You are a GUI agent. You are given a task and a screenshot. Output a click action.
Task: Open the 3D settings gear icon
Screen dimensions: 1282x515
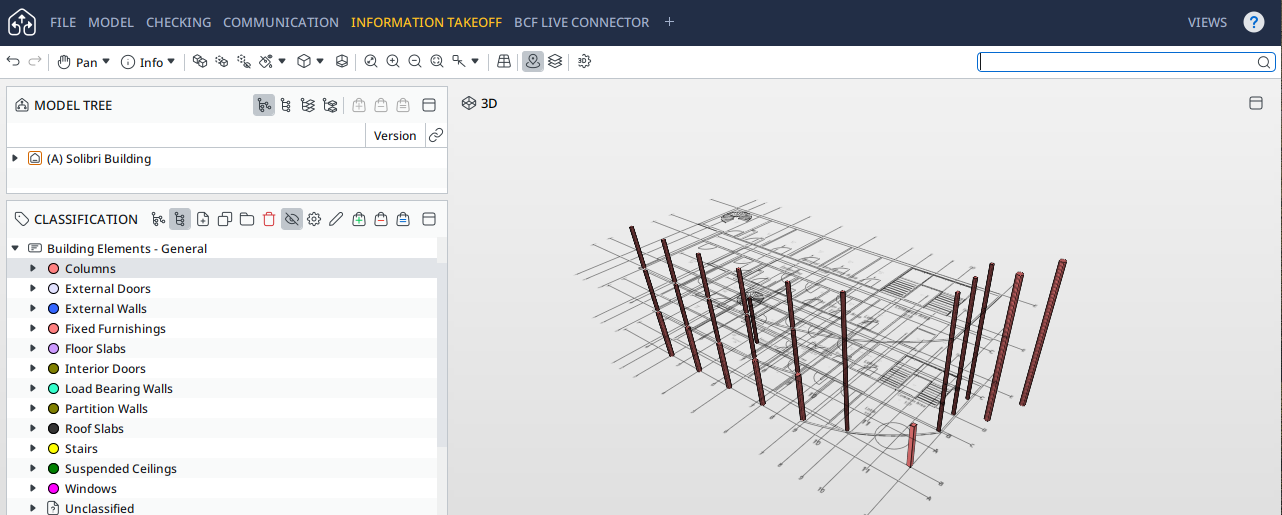pos(585,62)
